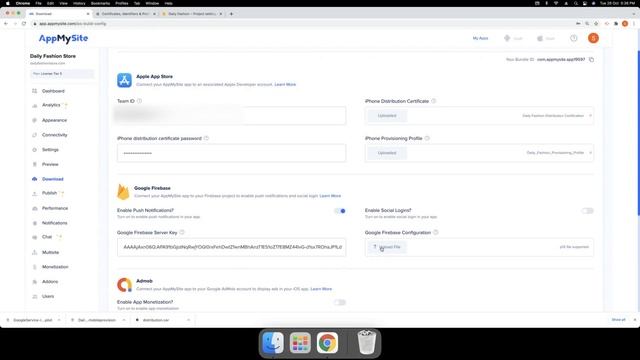This screenshot has width=640, height=360.
Task: Click the AppMySite logo
Action: (x=63, y=38)
